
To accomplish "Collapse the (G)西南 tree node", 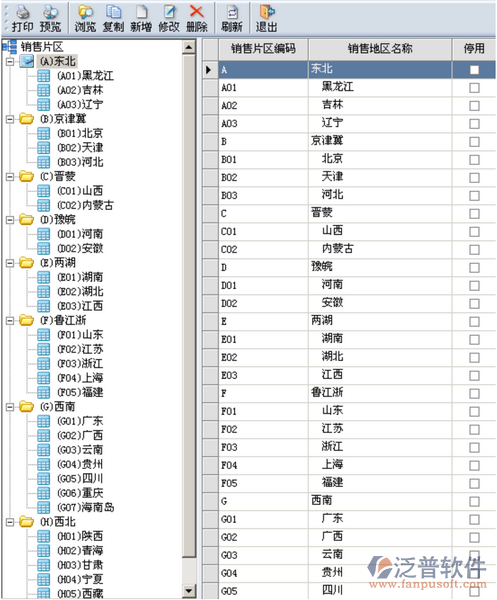I will (10, 407).
